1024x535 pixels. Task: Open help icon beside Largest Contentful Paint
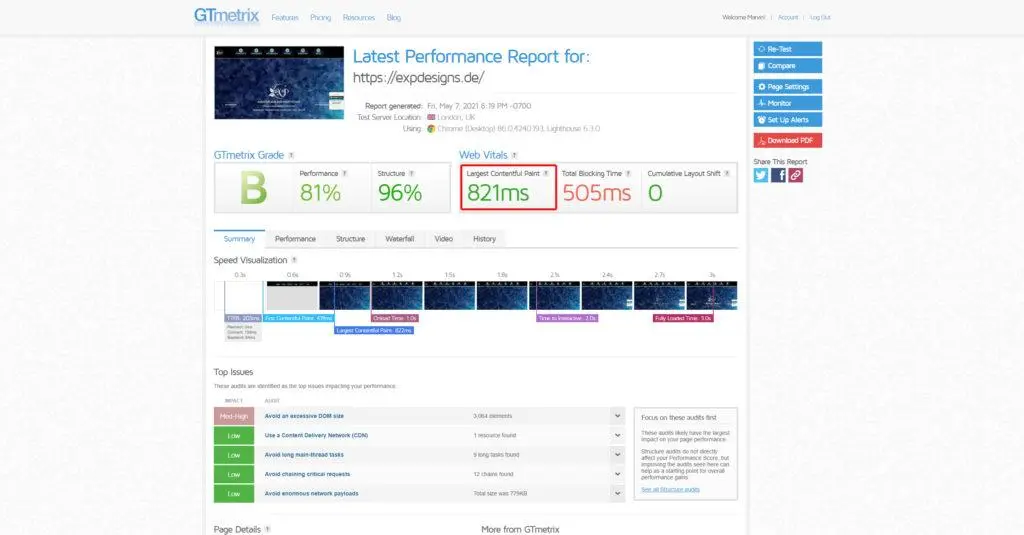(x=546, y=174)
